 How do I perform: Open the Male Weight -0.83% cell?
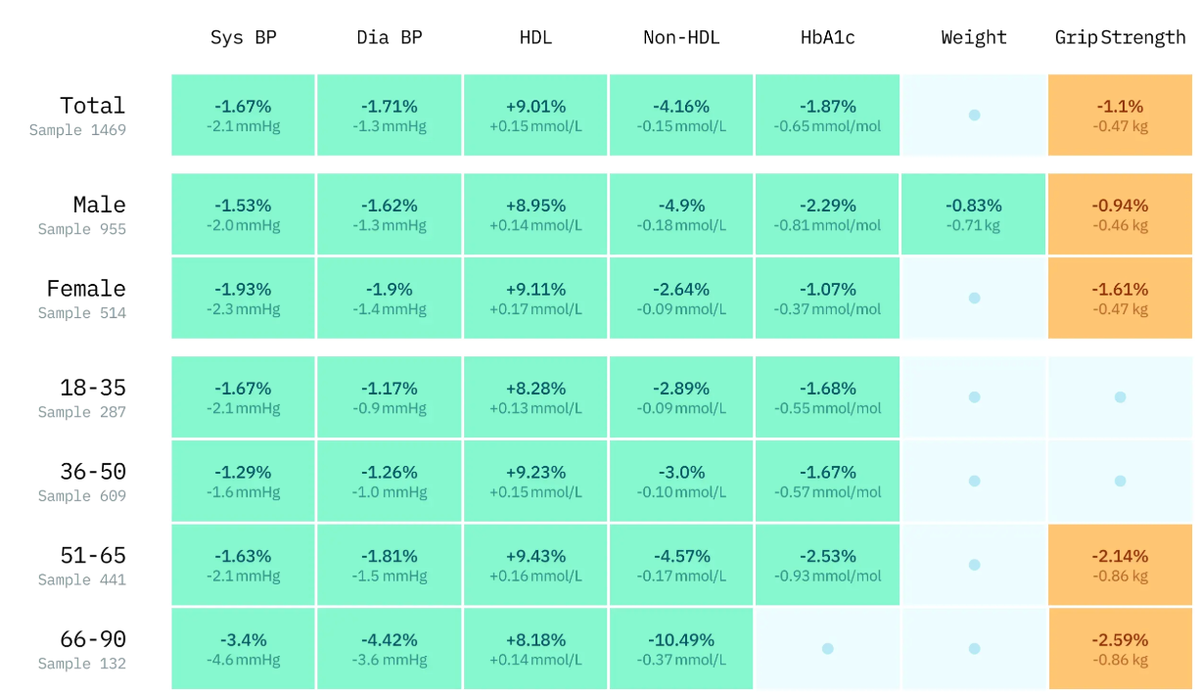973,214
